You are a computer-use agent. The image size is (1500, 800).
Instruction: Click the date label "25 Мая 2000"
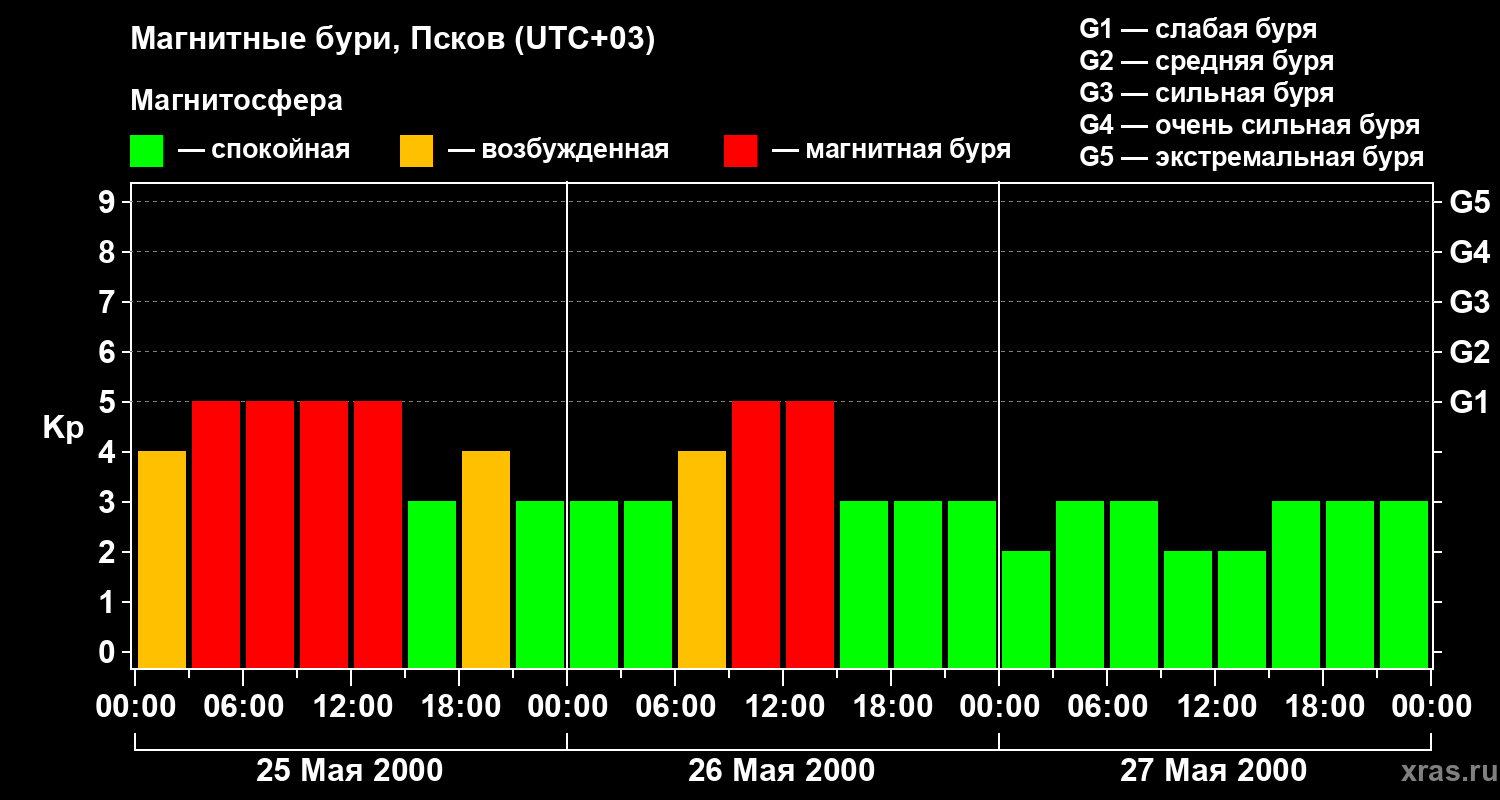click(x=349, y=770)
